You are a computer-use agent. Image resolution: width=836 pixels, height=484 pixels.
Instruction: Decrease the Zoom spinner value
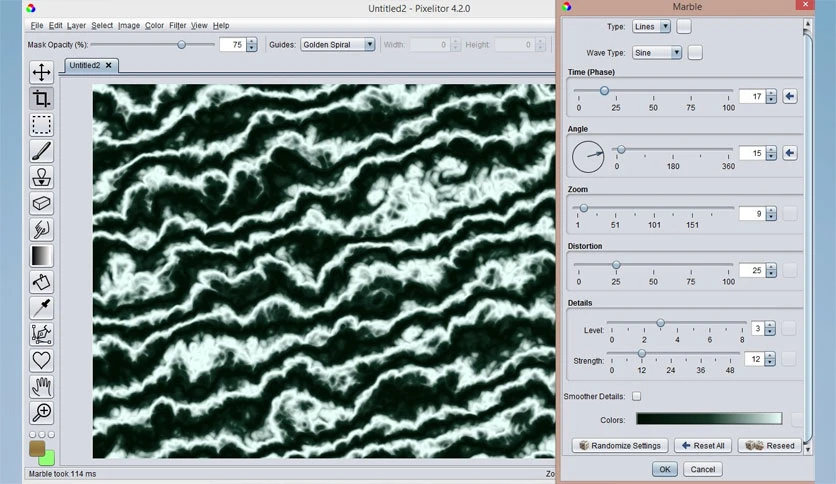tap(771, 217)
